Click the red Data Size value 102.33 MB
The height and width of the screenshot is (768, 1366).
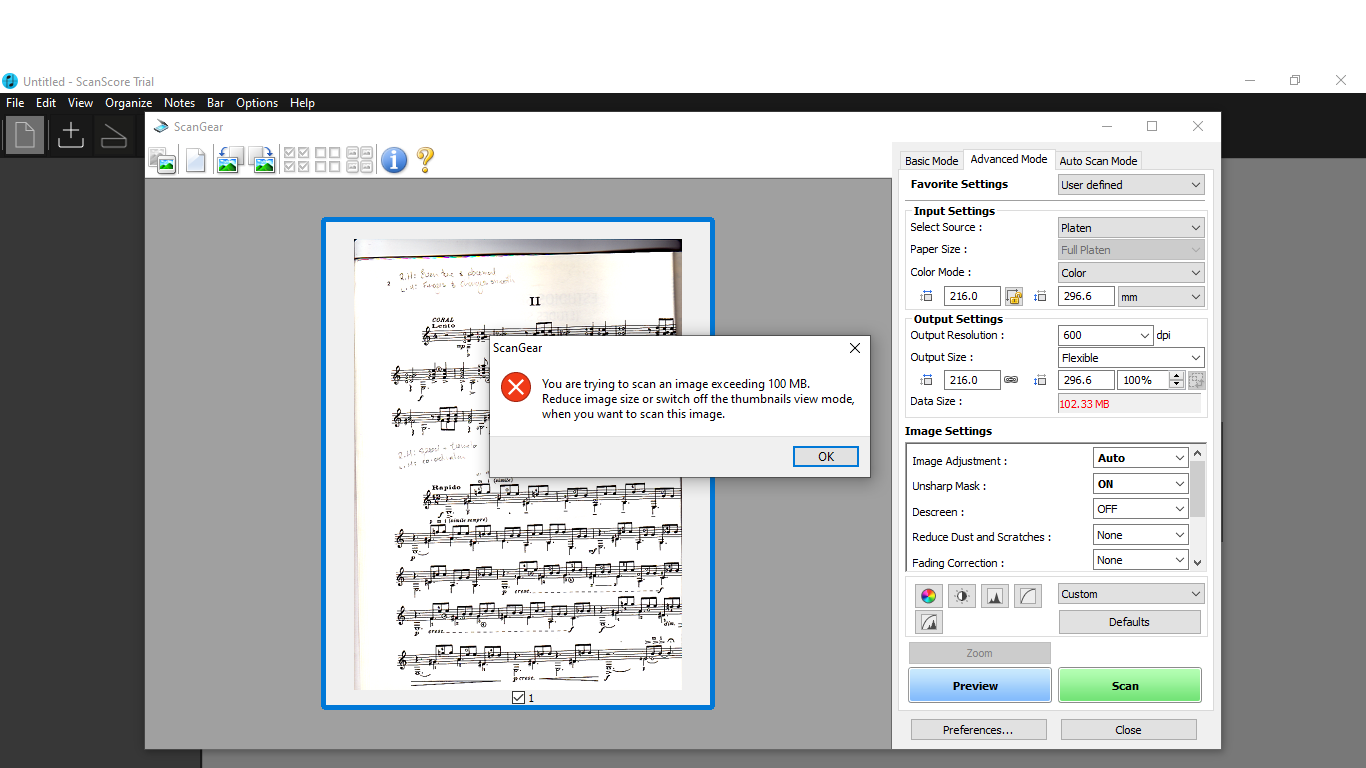coord(1085,404)
